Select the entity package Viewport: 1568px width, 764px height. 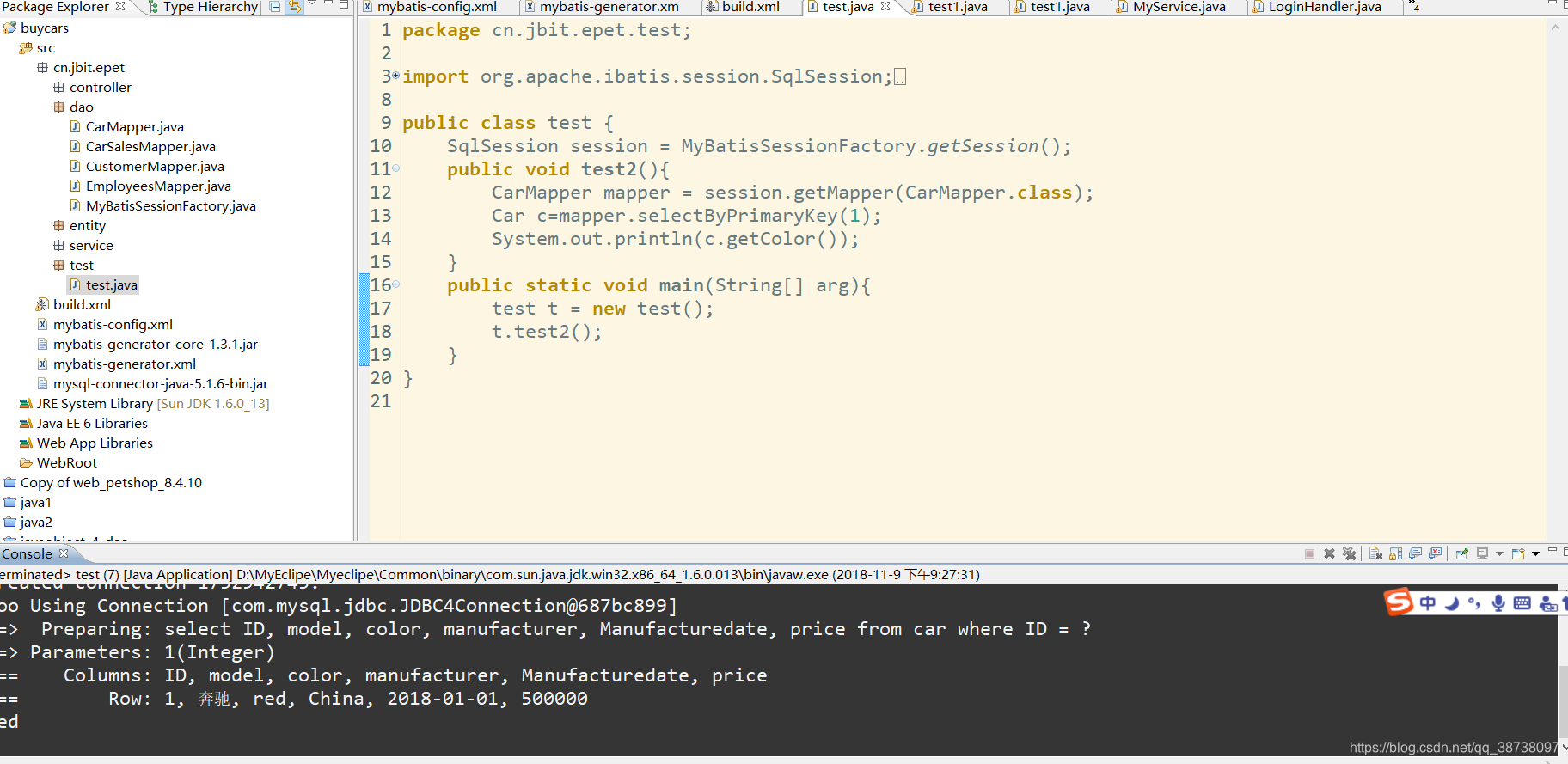87,226
